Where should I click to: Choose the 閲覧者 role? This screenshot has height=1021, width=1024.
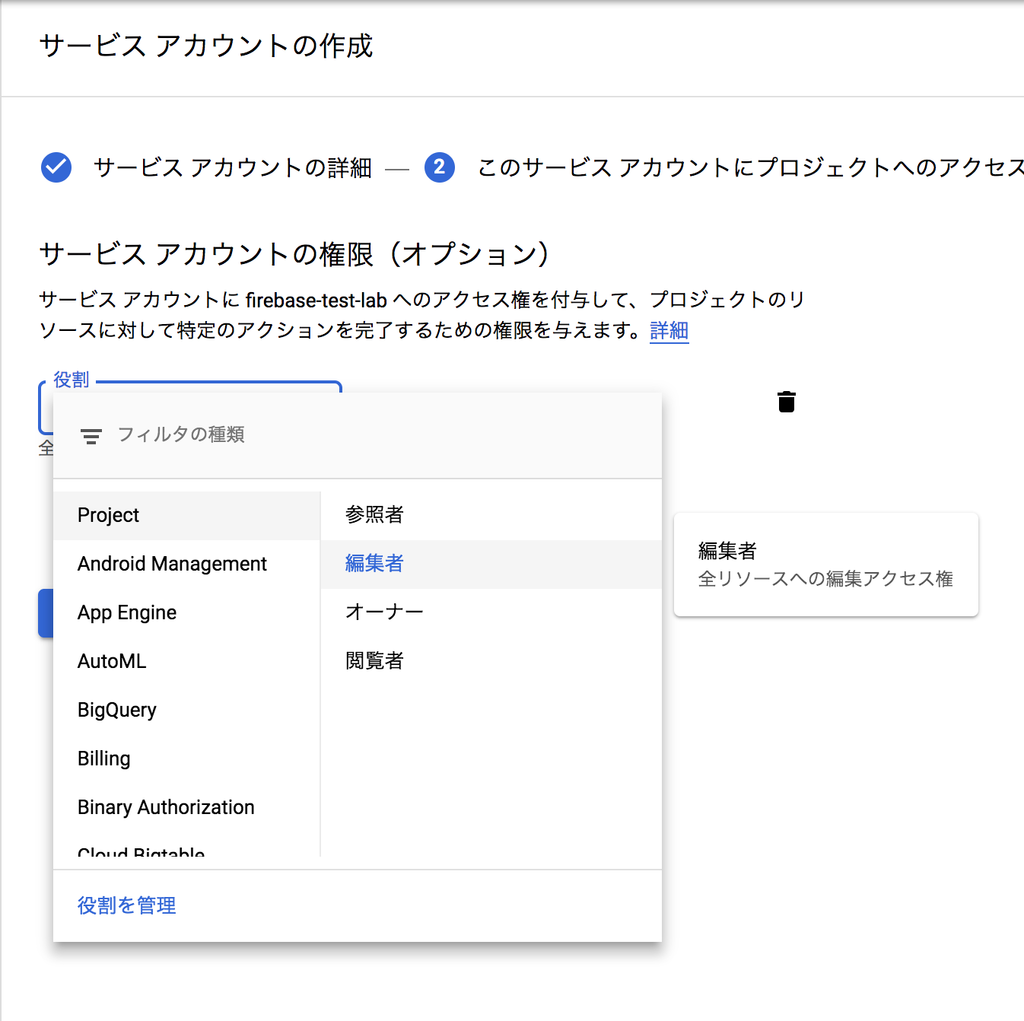[x=491, y=661]
